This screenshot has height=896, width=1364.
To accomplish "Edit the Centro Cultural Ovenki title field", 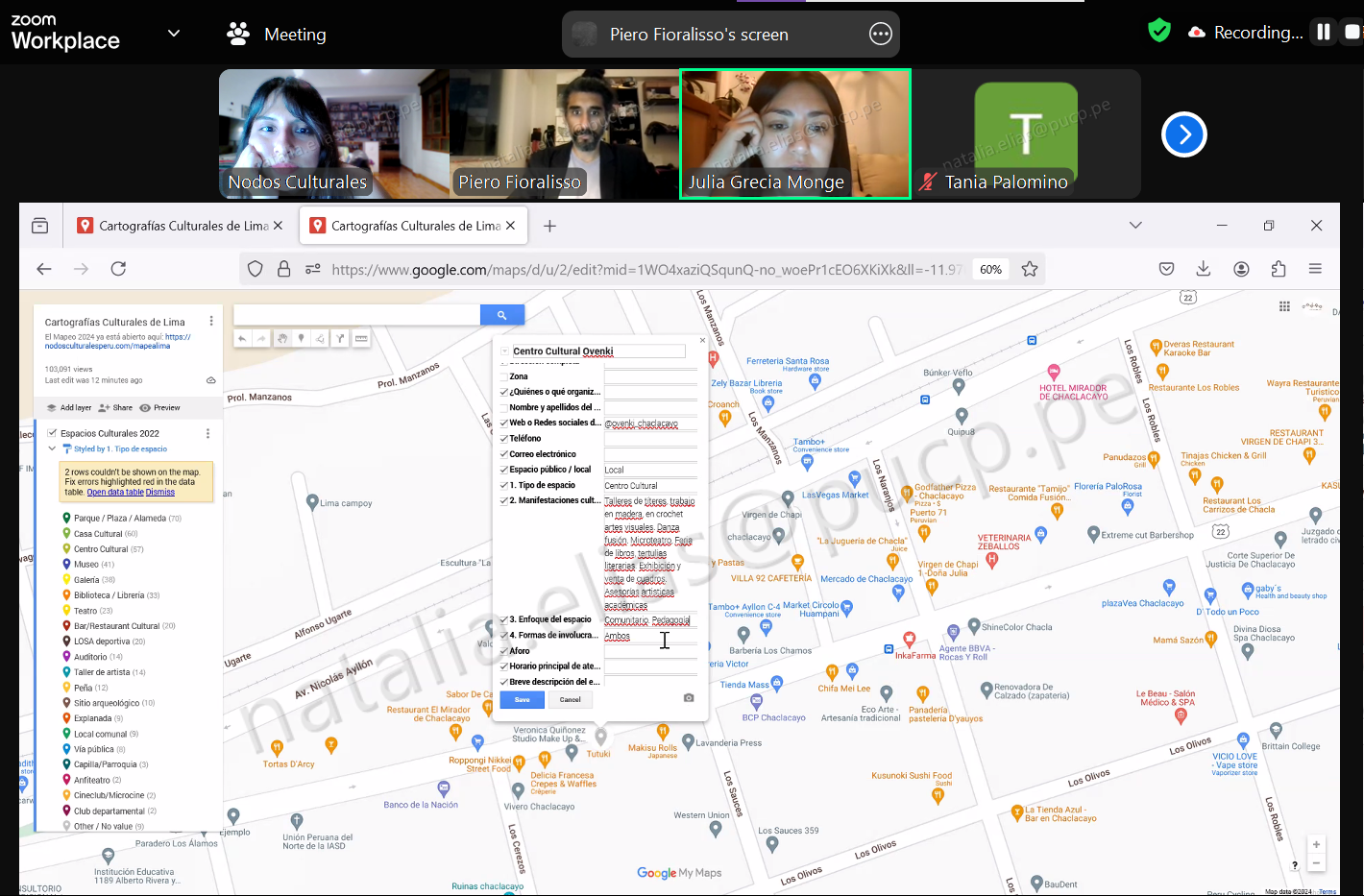I will [x=597, y=351].
